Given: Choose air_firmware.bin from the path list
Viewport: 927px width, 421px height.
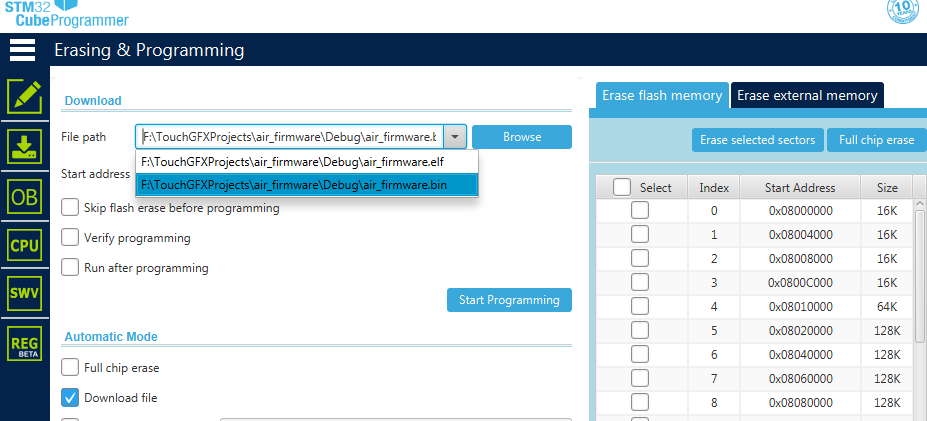Looking at the screenshot, I should (306, 185).
